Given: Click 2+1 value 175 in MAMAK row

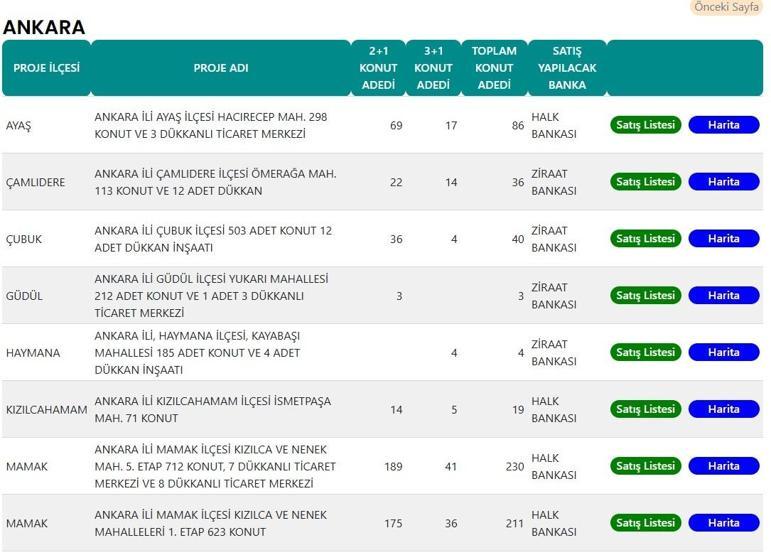Looking at the screenshot, I should pos(393,524).
